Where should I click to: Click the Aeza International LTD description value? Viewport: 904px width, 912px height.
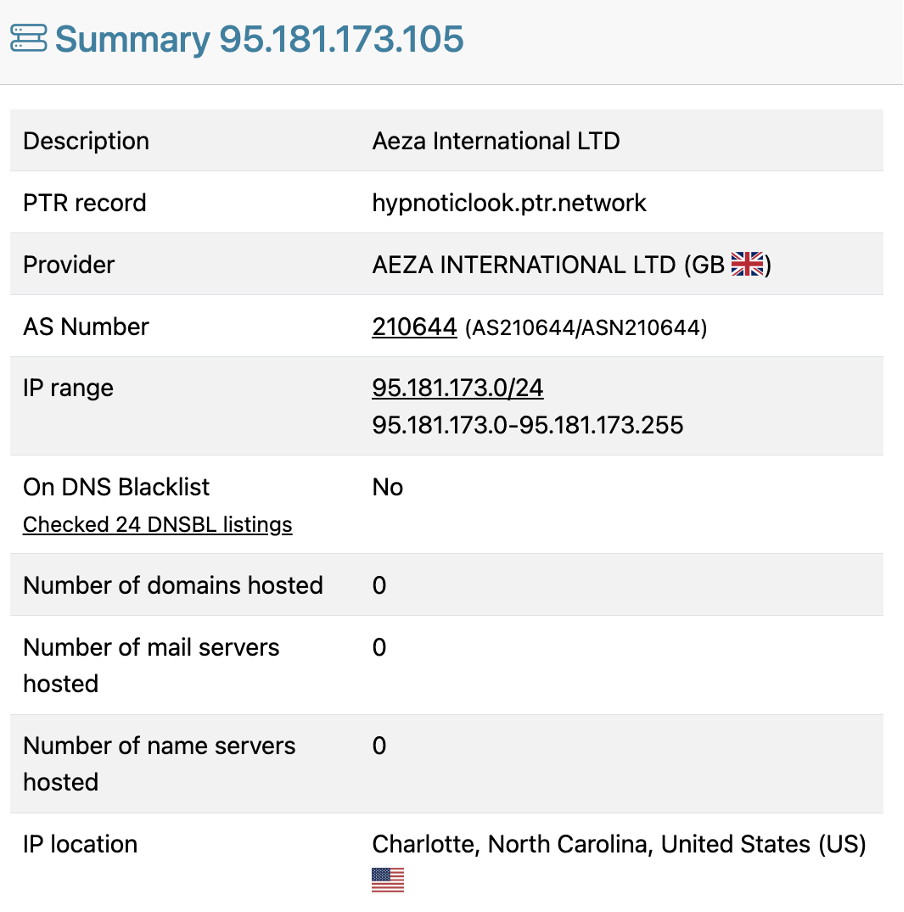point(496,141)
